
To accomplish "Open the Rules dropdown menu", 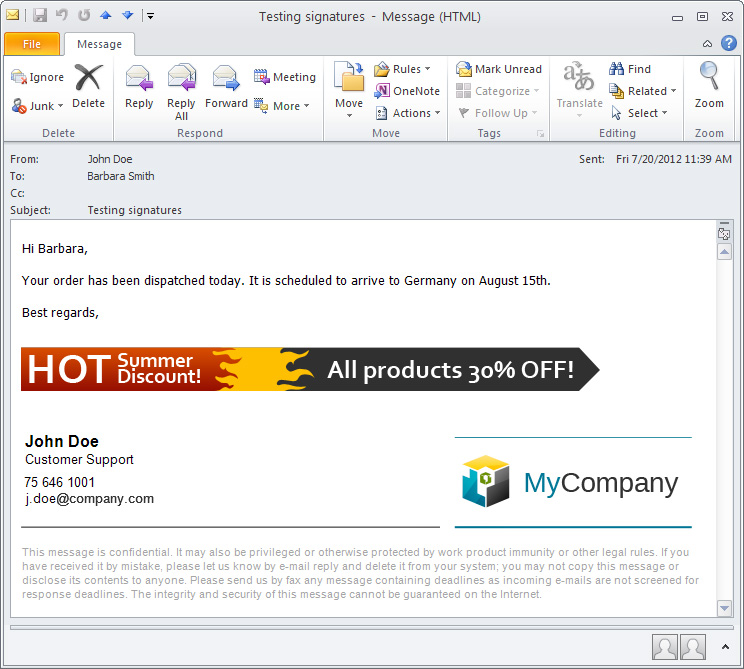I will tap(403, 69).
